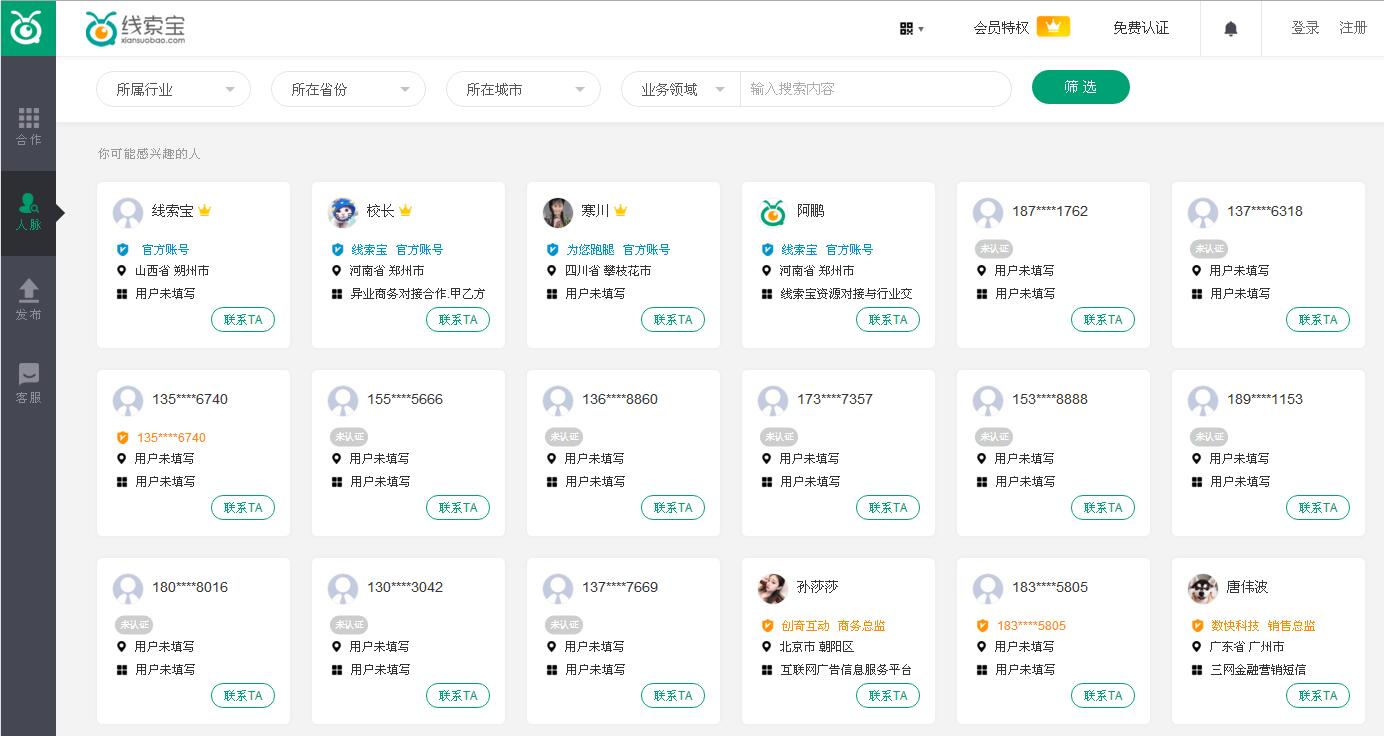This screenshot has height=736, width=1384.
Task: Click the 未认证 tag on 135****6740 card
Action: [135, 437]
